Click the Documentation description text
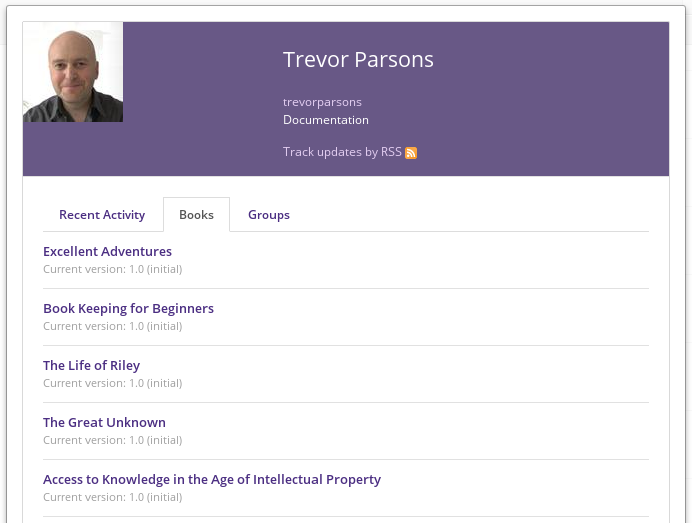The width and height of the screenshot is (692, 523). (x=326, y=120)
